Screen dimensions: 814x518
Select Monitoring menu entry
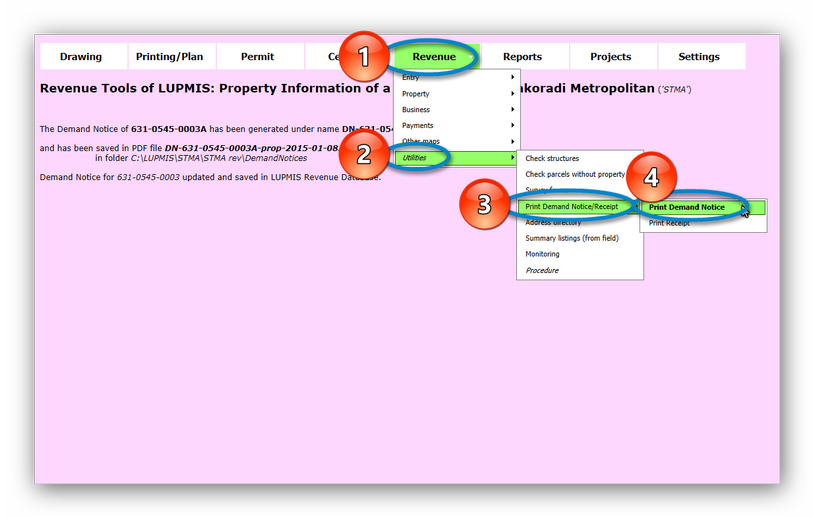580,254
